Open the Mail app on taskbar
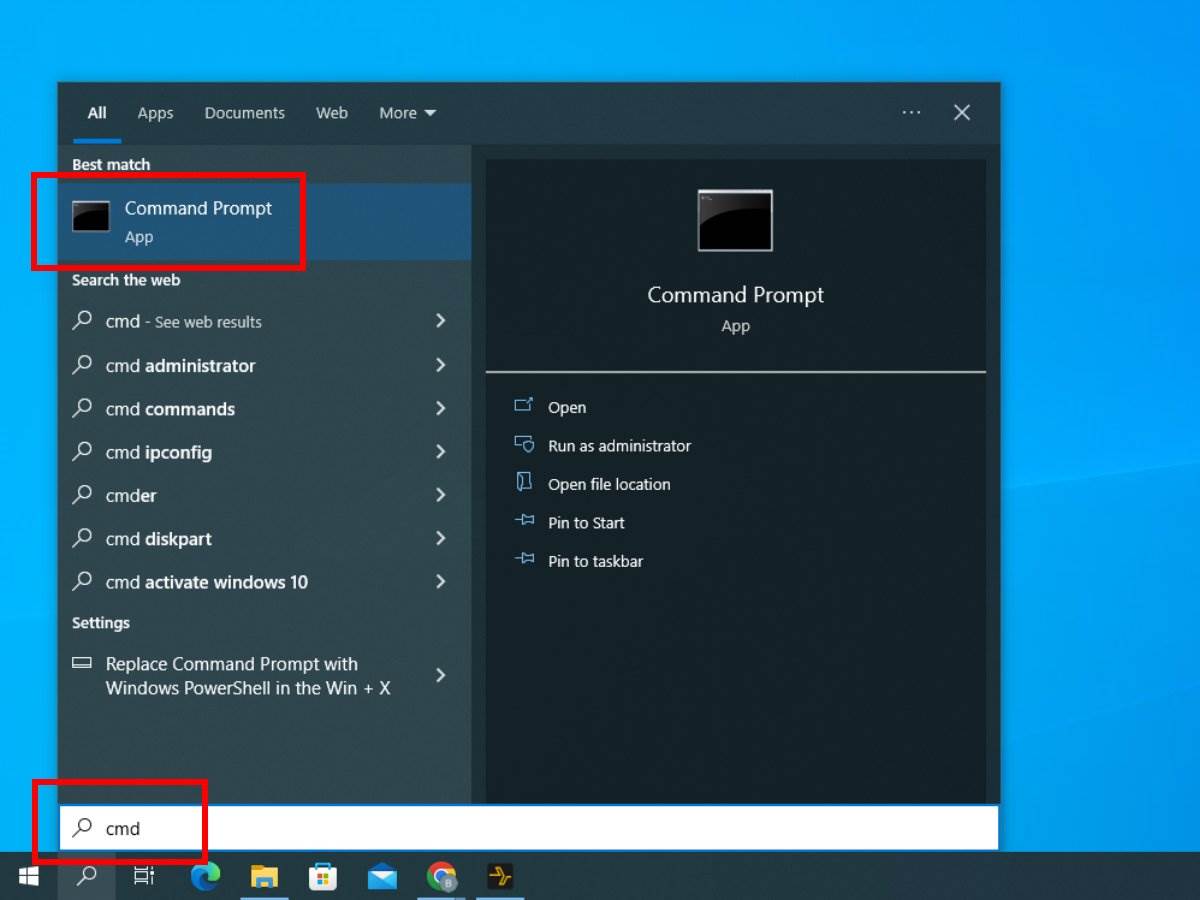1200x900 pixels. click(x=381, y=877)
